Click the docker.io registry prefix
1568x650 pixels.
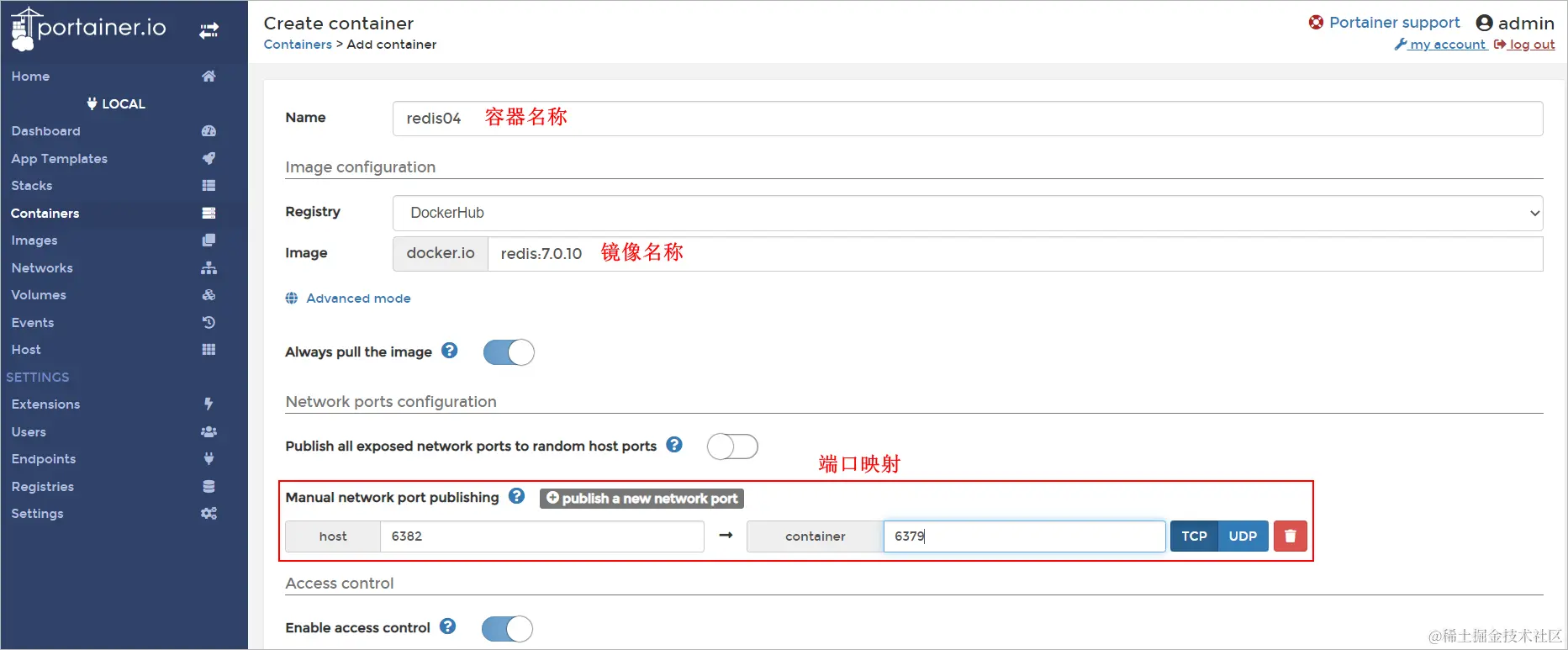441,254
